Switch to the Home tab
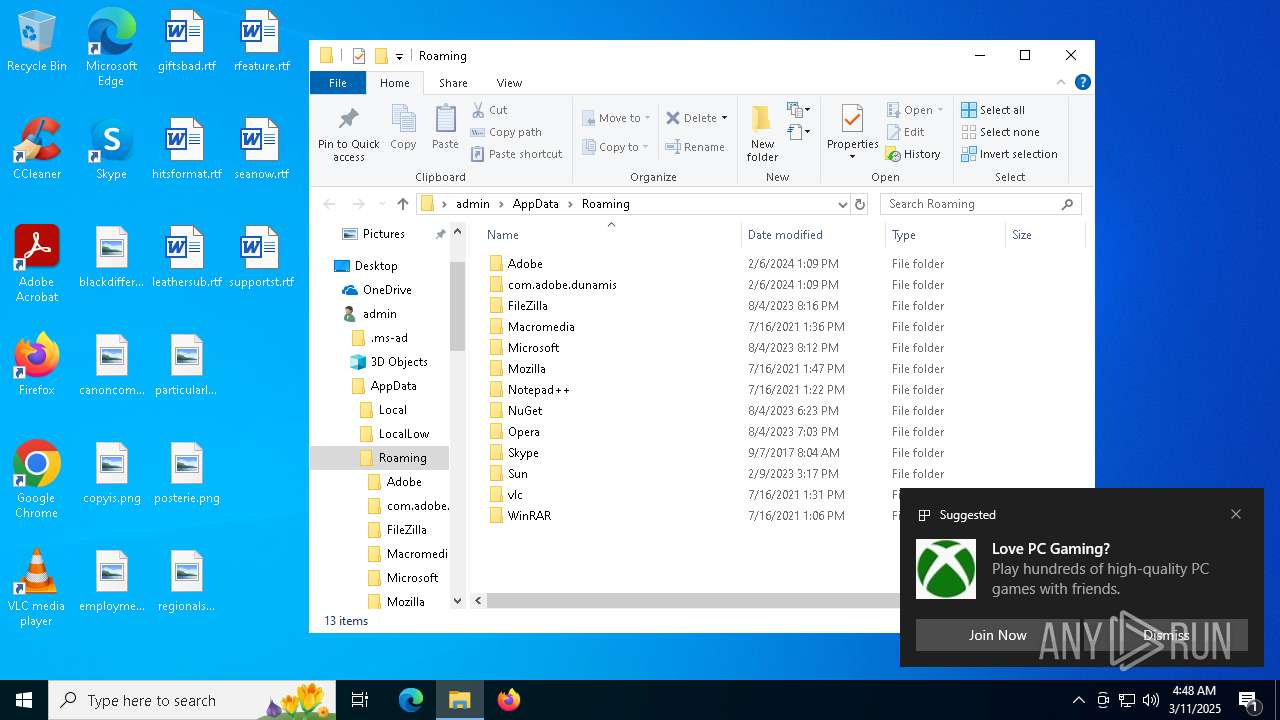The height and width of the screenshot is (720, 1280). [x=394, y=83]
